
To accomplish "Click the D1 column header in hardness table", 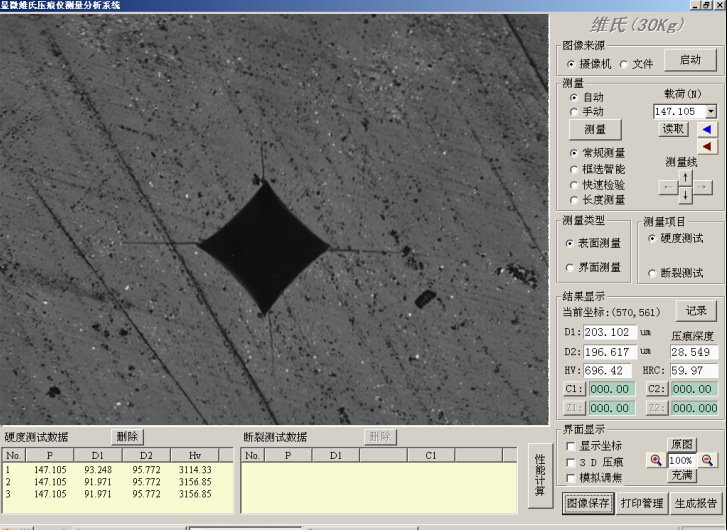I will pyautogui.click(x=97, y=455).
